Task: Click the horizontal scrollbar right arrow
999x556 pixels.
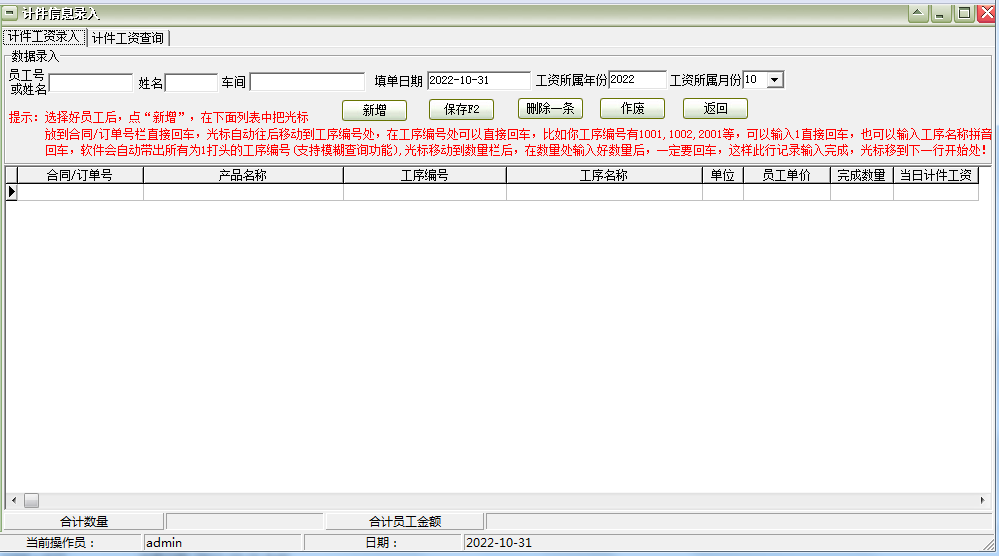Action: (x=984, y=500)
